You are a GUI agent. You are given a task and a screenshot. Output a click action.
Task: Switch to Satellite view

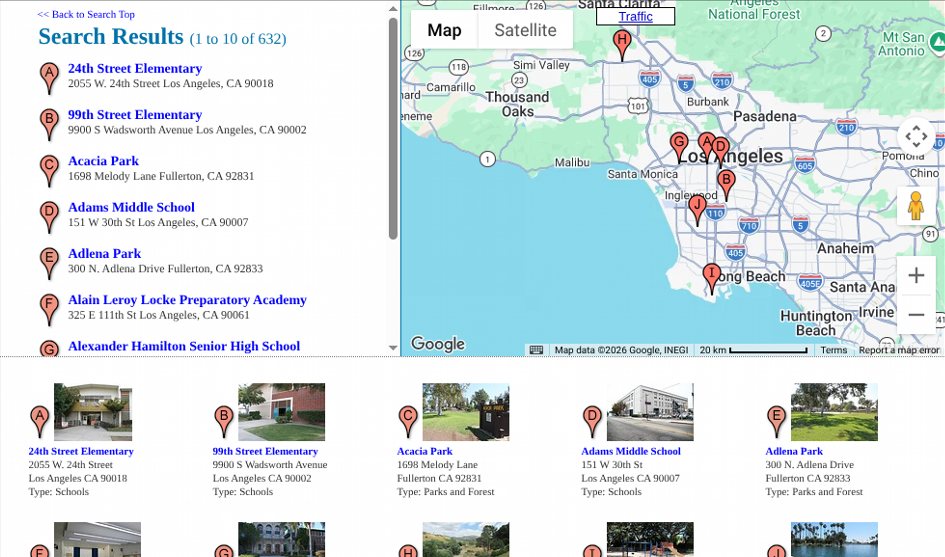click(x=525, y=30)
